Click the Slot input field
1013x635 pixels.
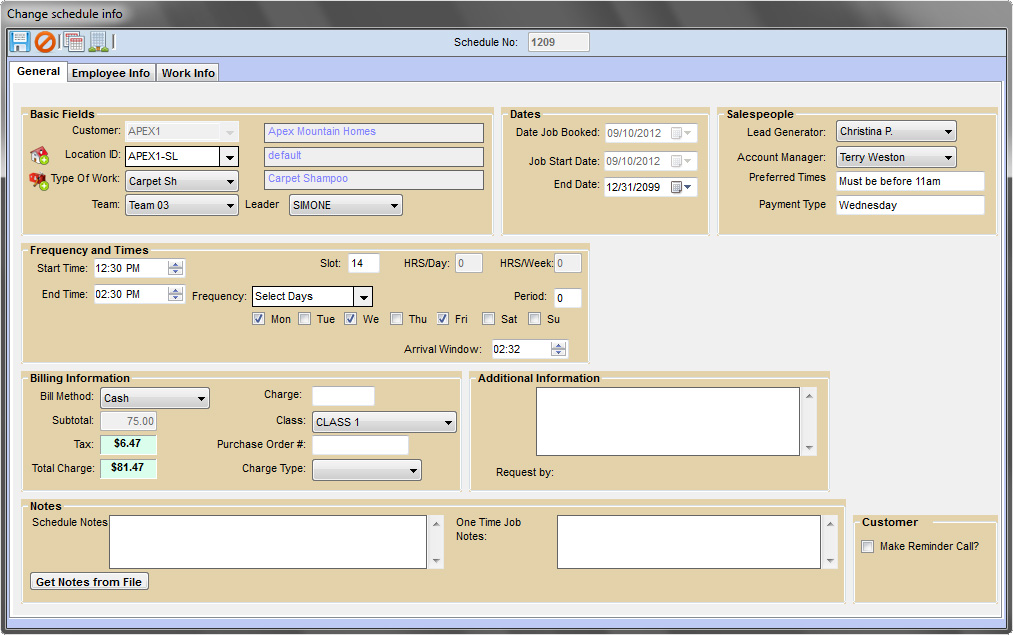364,263
